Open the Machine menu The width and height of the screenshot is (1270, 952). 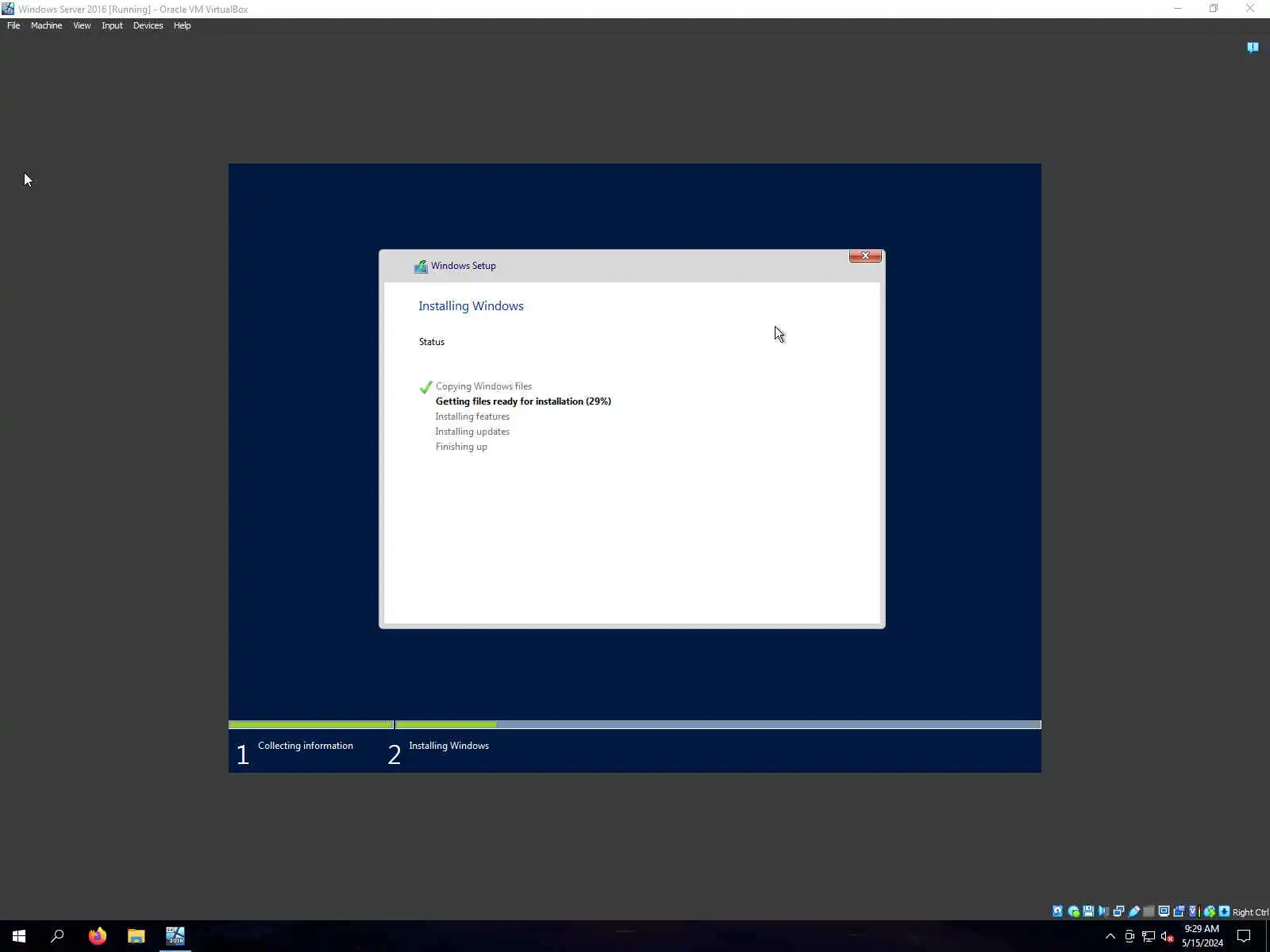tap(46, 25)
